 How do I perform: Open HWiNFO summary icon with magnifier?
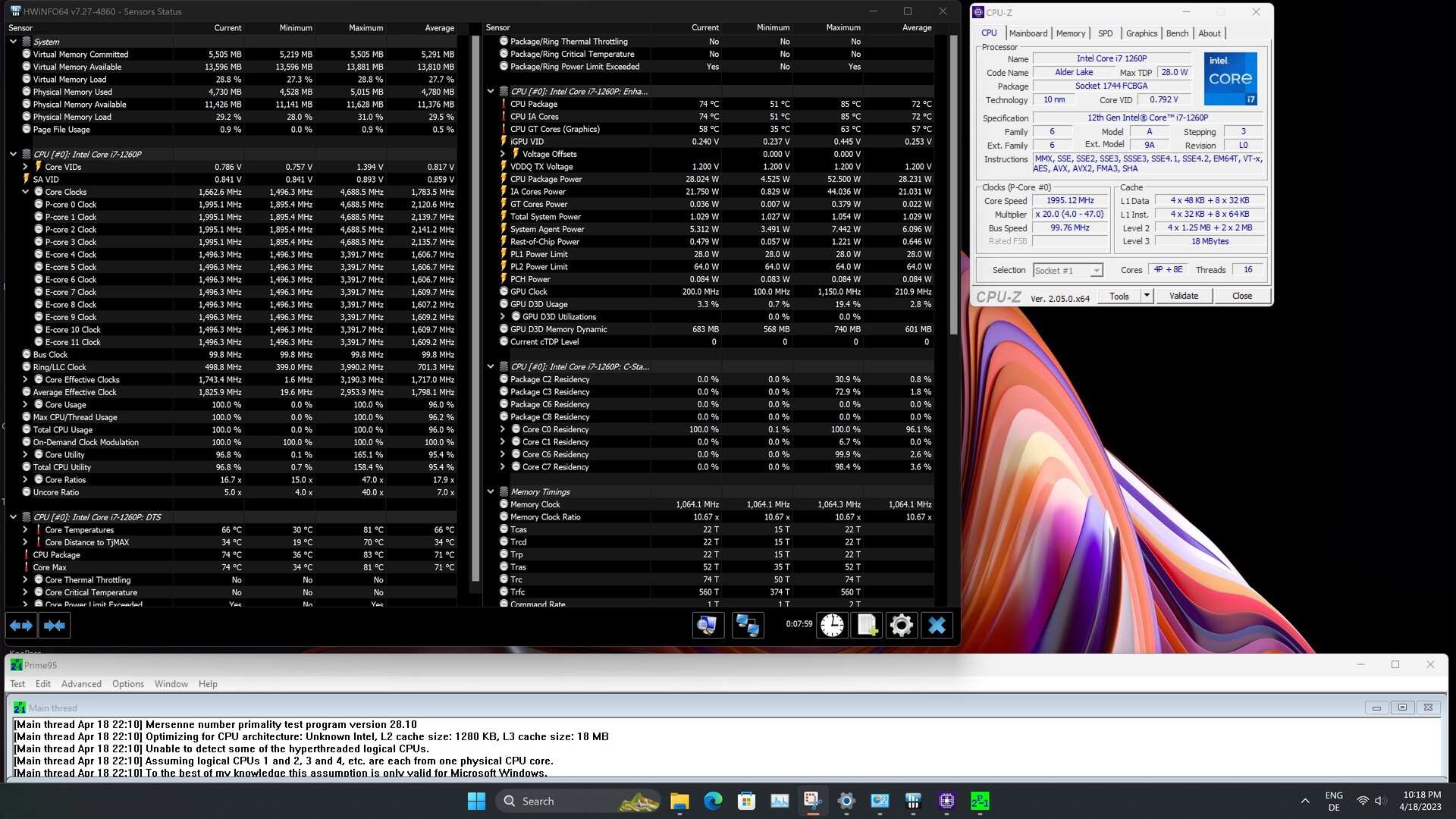point(707,625)
